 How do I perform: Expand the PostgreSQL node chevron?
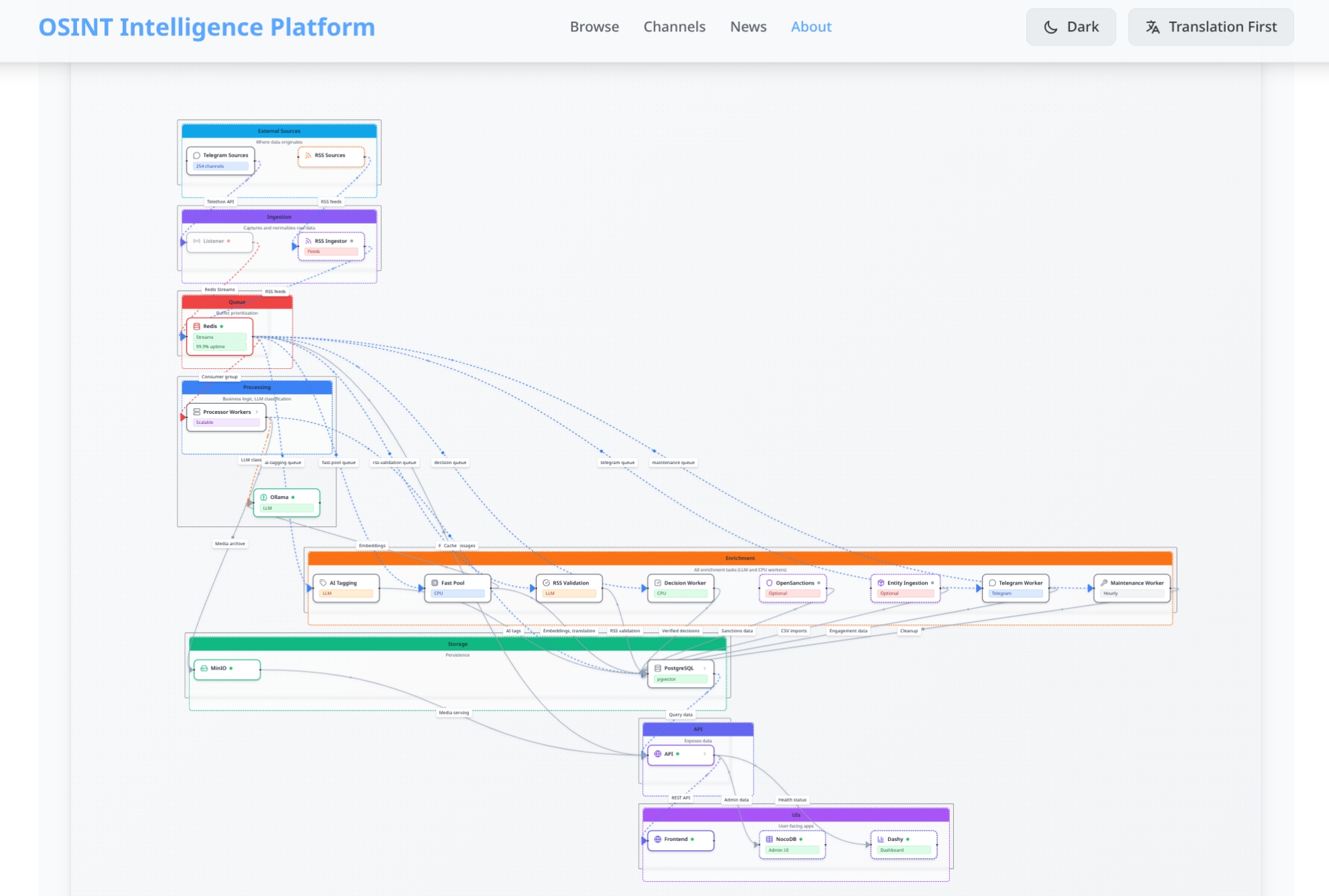click(x=705, y=668)
